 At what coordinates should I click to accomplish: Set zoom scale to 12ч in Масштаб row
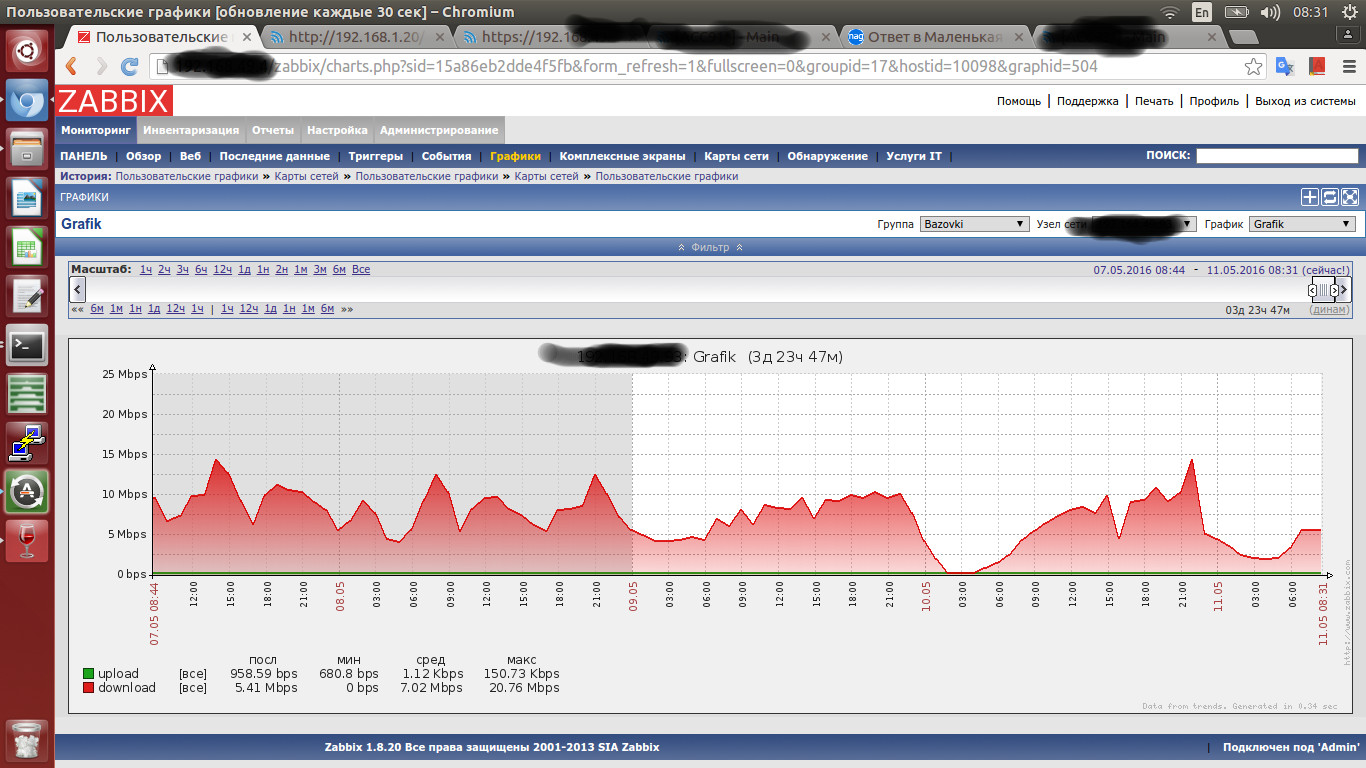point(222,270)
